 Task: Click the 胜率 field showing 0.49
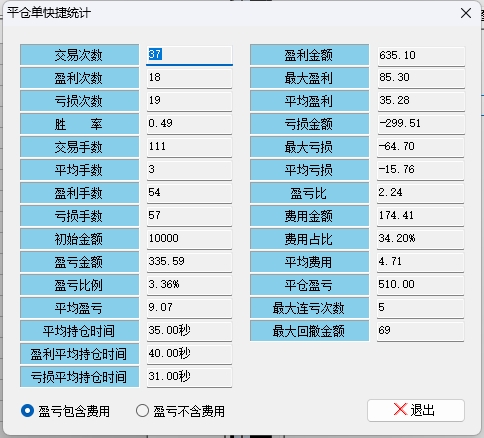(x=189, y=124)
